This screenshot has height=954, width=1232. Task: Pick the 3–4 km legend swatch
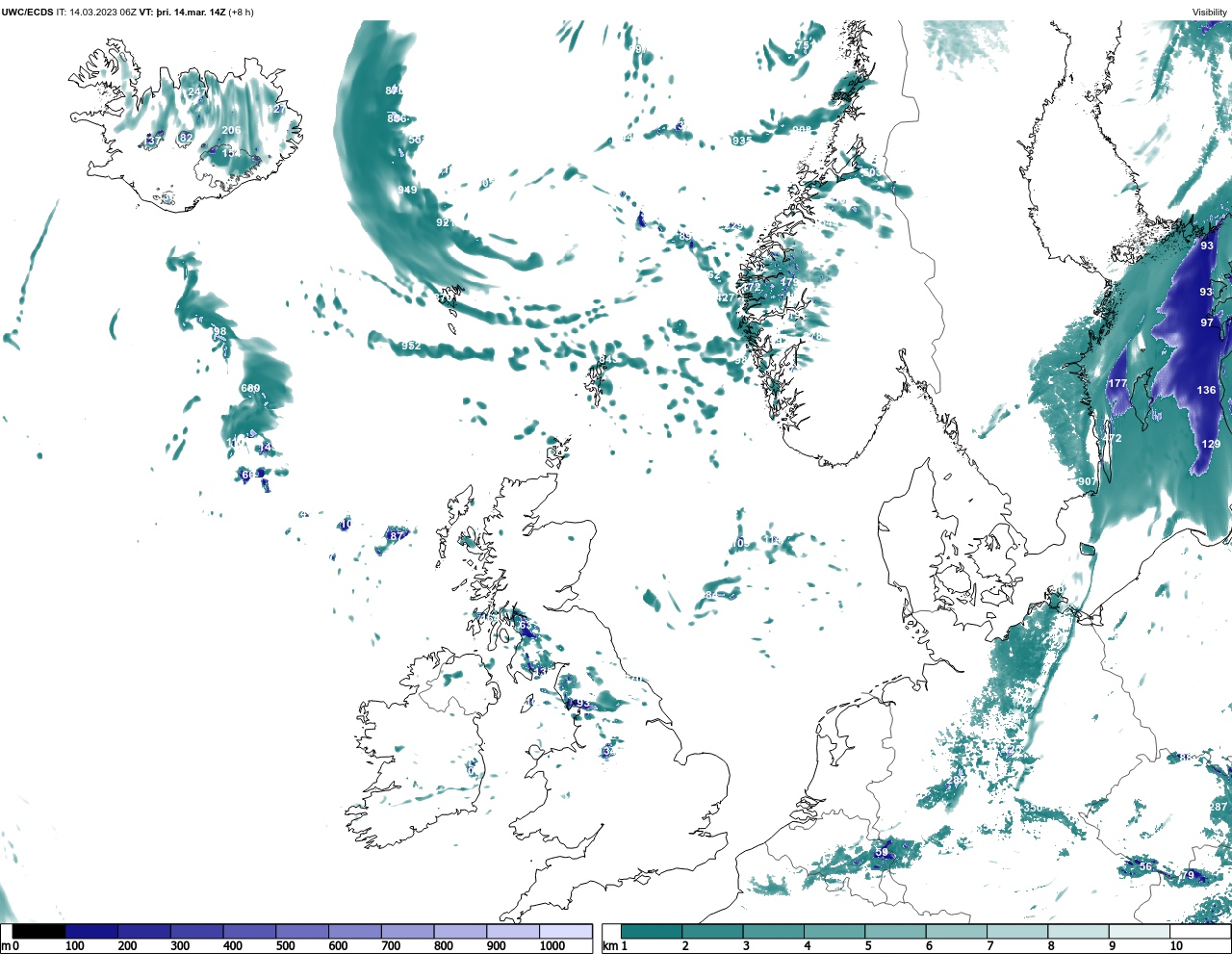tap(773, 931)
